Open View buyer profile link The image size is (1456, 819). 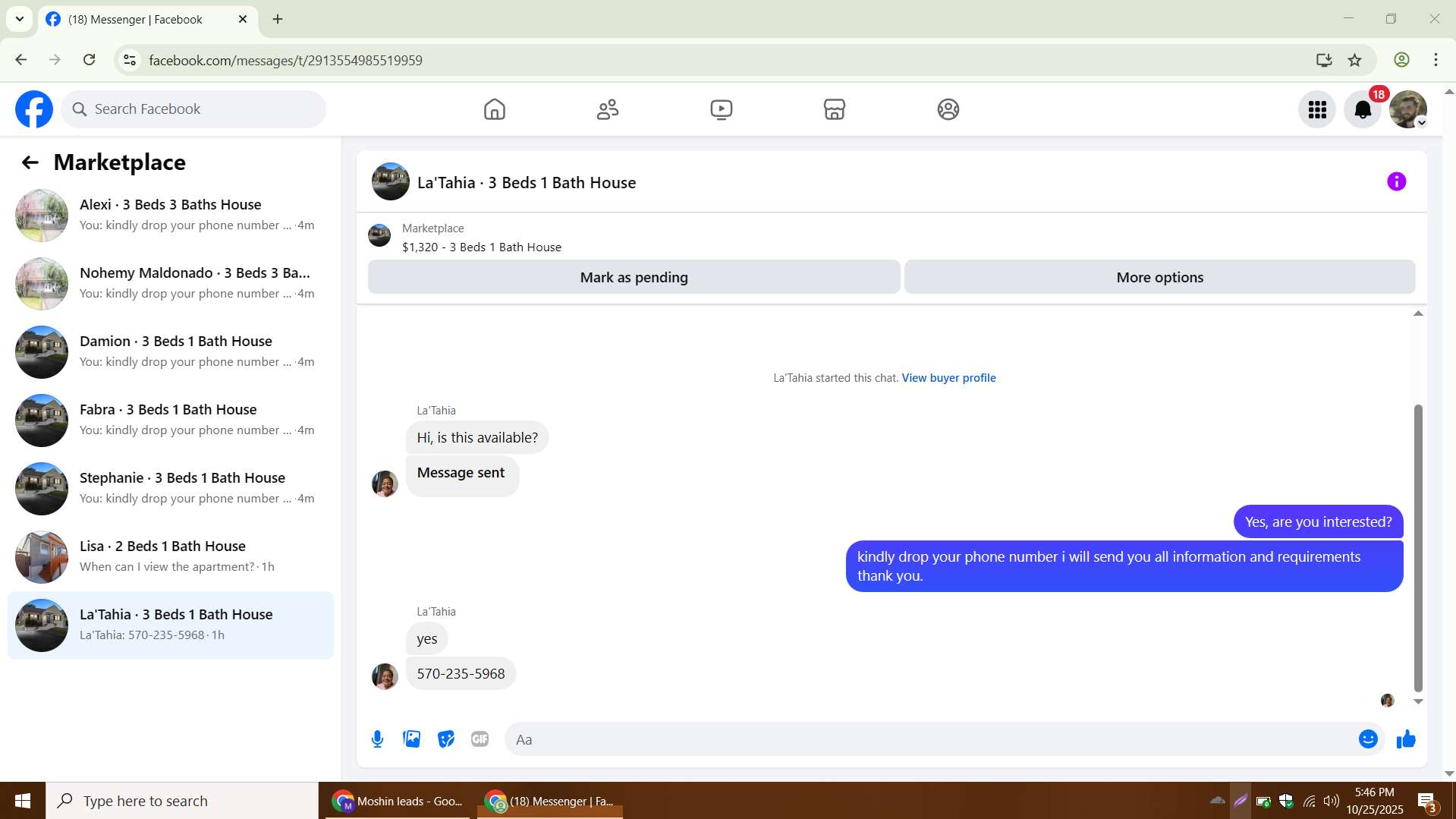tap(948, 378)
